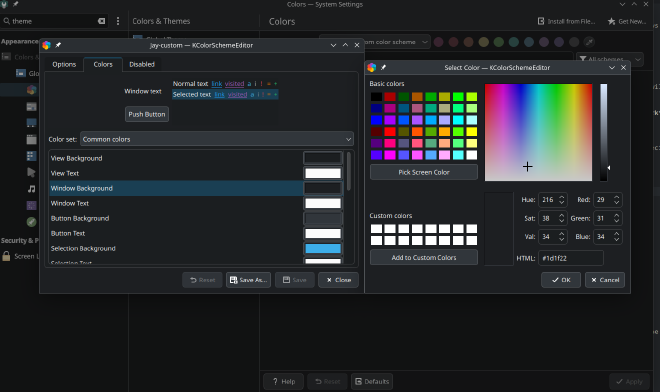Click the accent color eyedropper icon
Image resolution: width=660 pixels, height=392 pixels.
point(589,42)
